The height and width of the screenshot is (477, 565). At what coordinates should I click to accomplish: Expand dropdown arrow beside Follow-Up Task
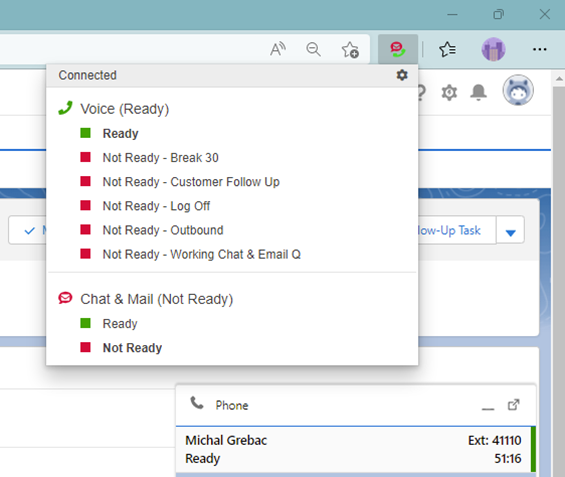click(510, 230)
